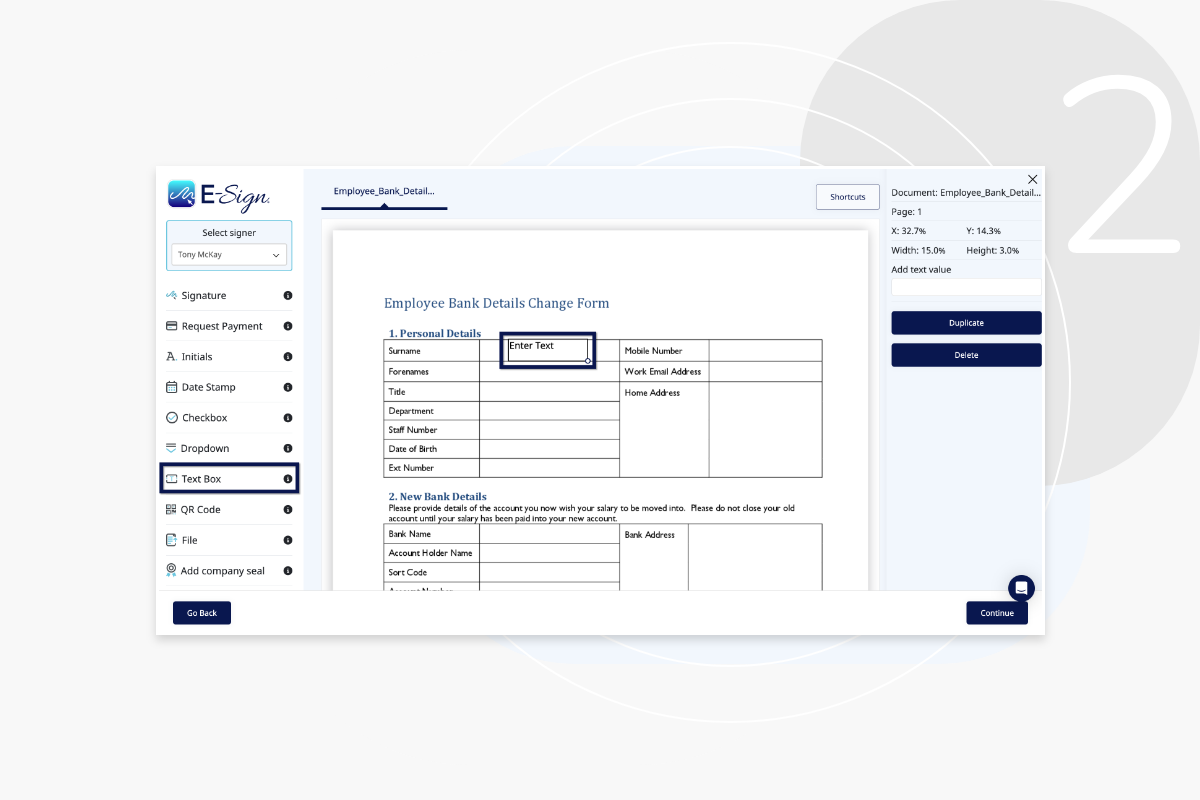The image size is (1200, 800).
Task: Click the Forenames cell in the form
Action: (431, 372)
